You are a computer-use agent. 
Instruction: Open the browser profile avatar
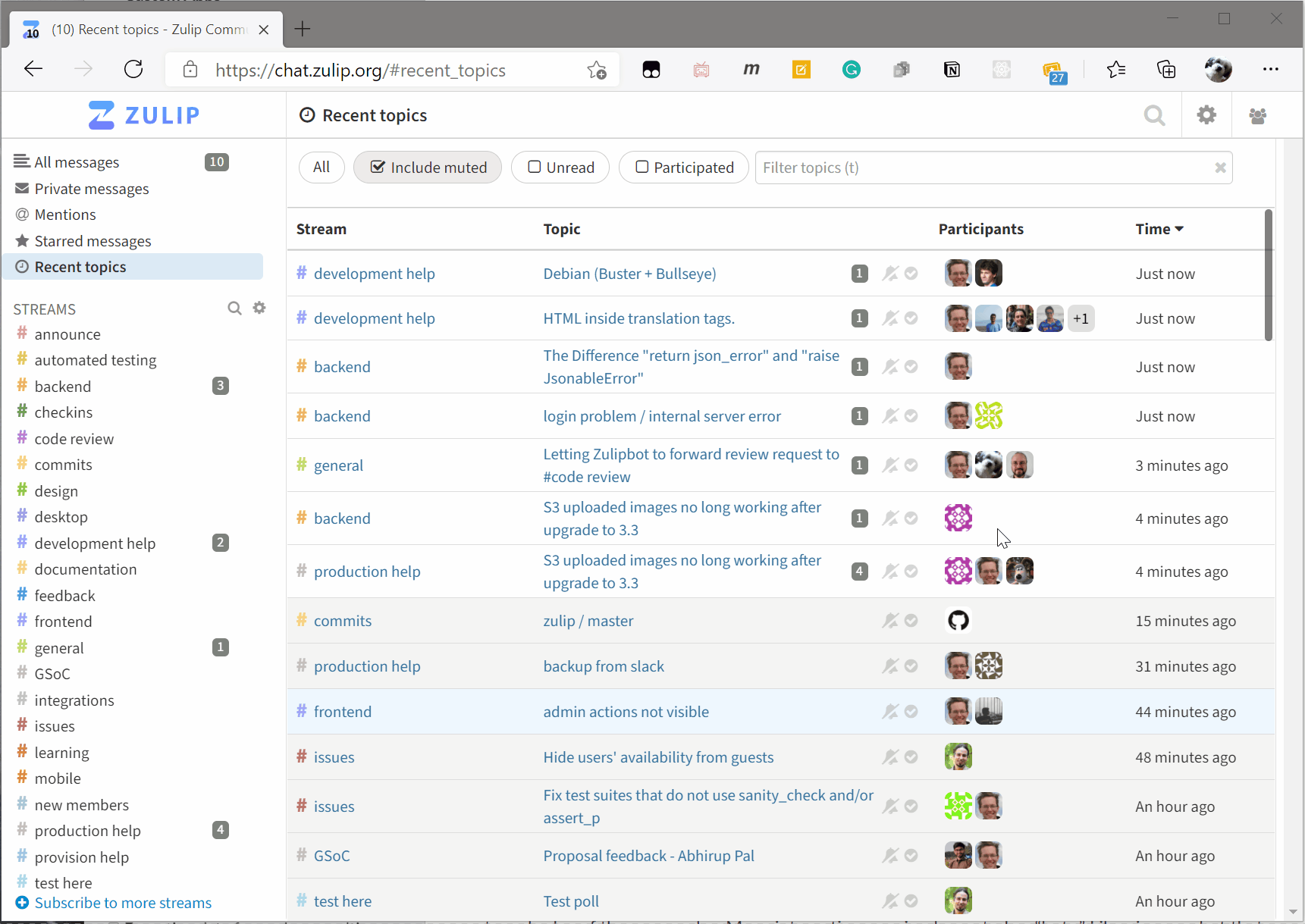tap(1219, 70)
